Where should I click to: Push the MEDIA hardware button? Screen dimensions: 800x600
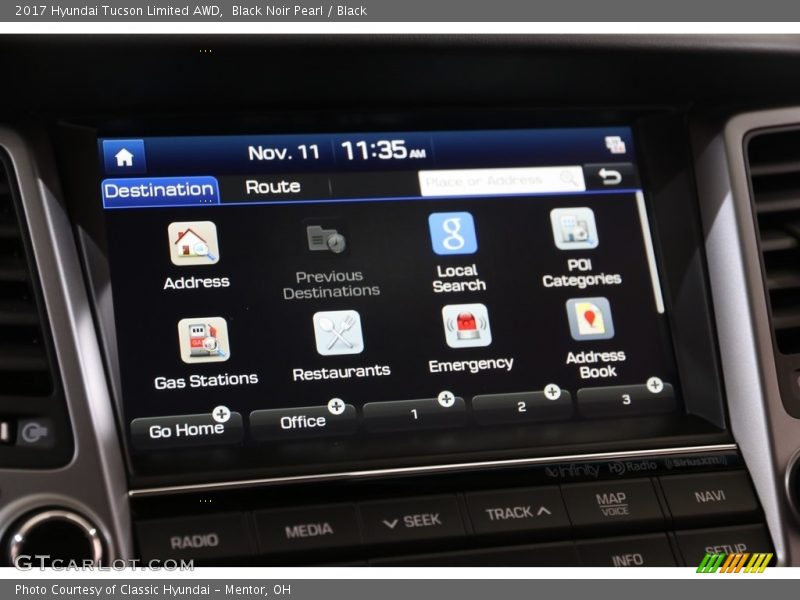308,531
